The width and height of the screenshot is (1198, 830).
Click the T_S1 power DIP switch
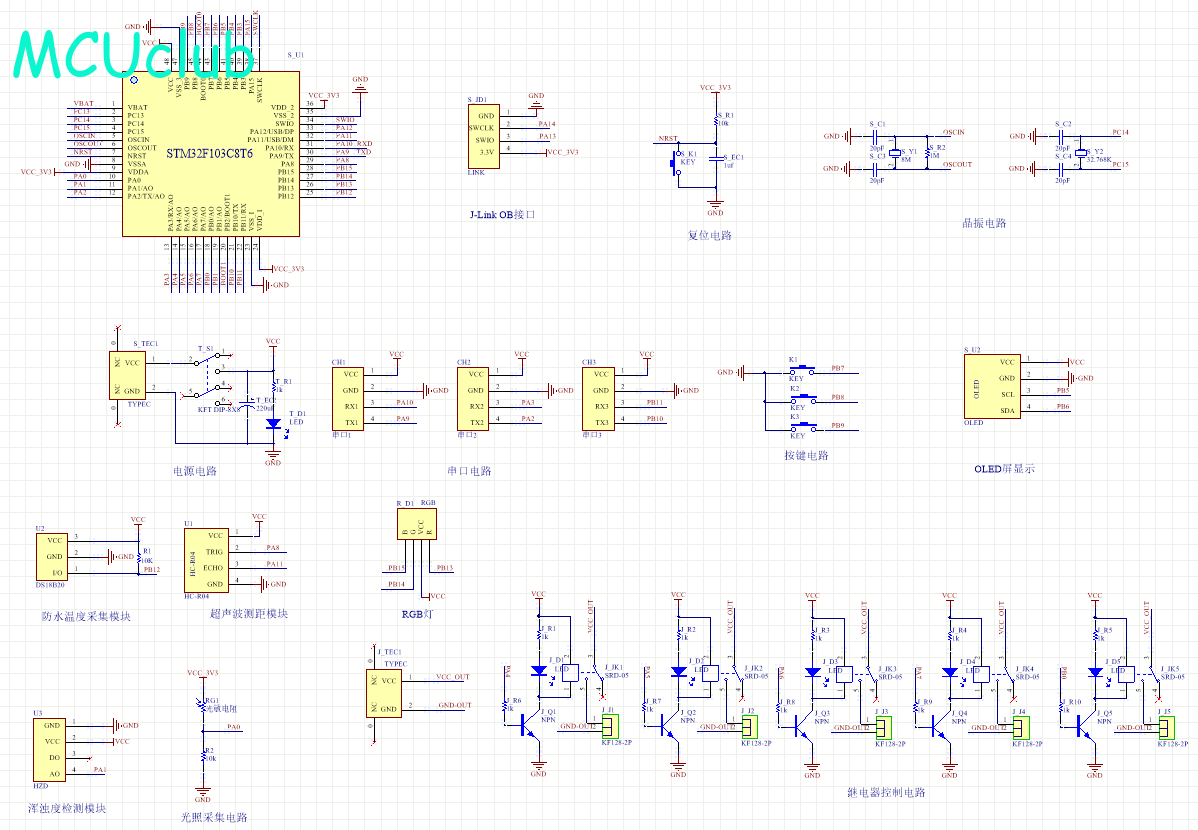[210, 378]
